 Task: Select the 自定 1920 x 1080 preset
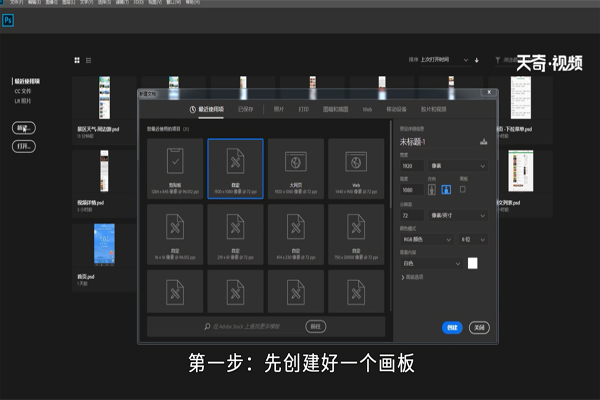[x=235, y=169]
